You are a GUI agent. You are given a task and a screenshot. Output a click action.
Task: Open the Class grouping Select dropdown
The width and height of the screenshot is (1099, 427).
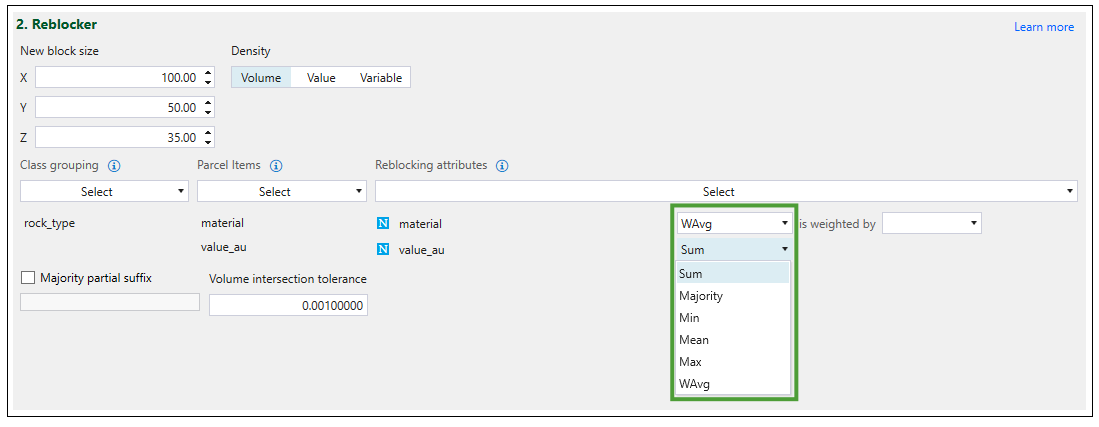104,191
